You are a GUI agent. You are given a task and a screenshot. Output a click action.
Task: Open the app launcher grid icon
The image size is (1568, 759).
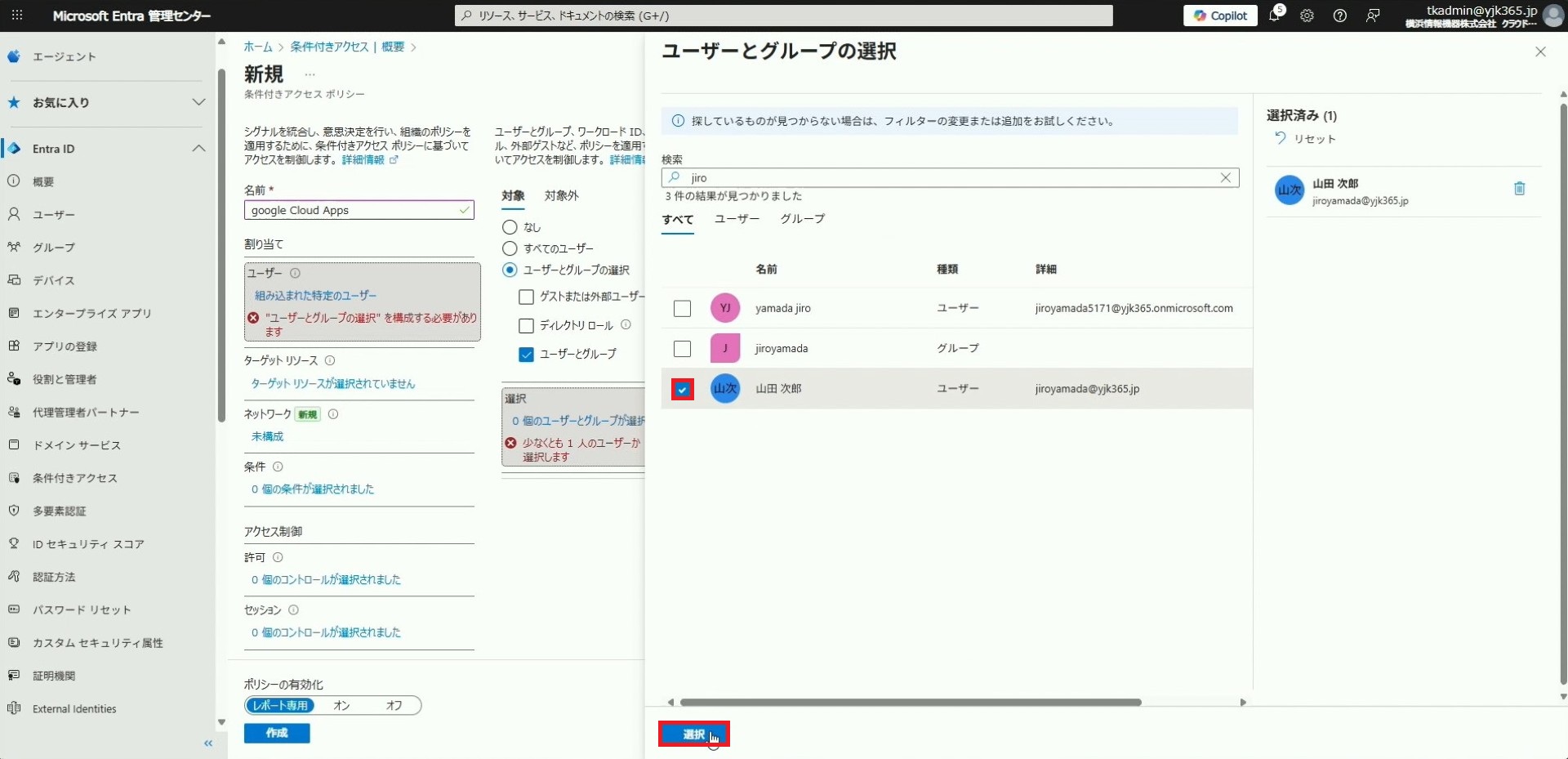click(x=17, y=16)
